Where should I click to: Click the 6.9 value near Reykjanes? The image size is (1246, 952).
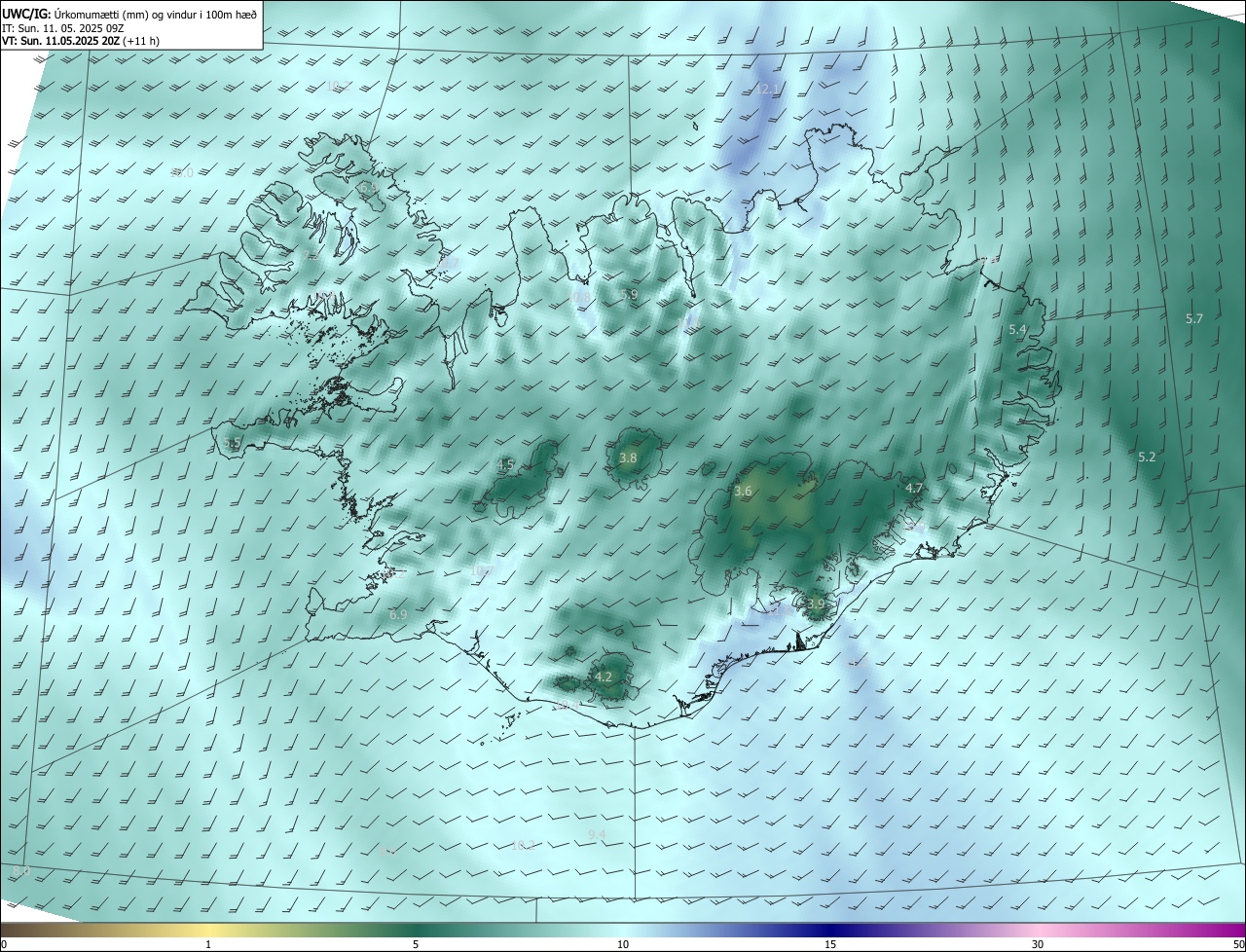click(x=397, y=614)
